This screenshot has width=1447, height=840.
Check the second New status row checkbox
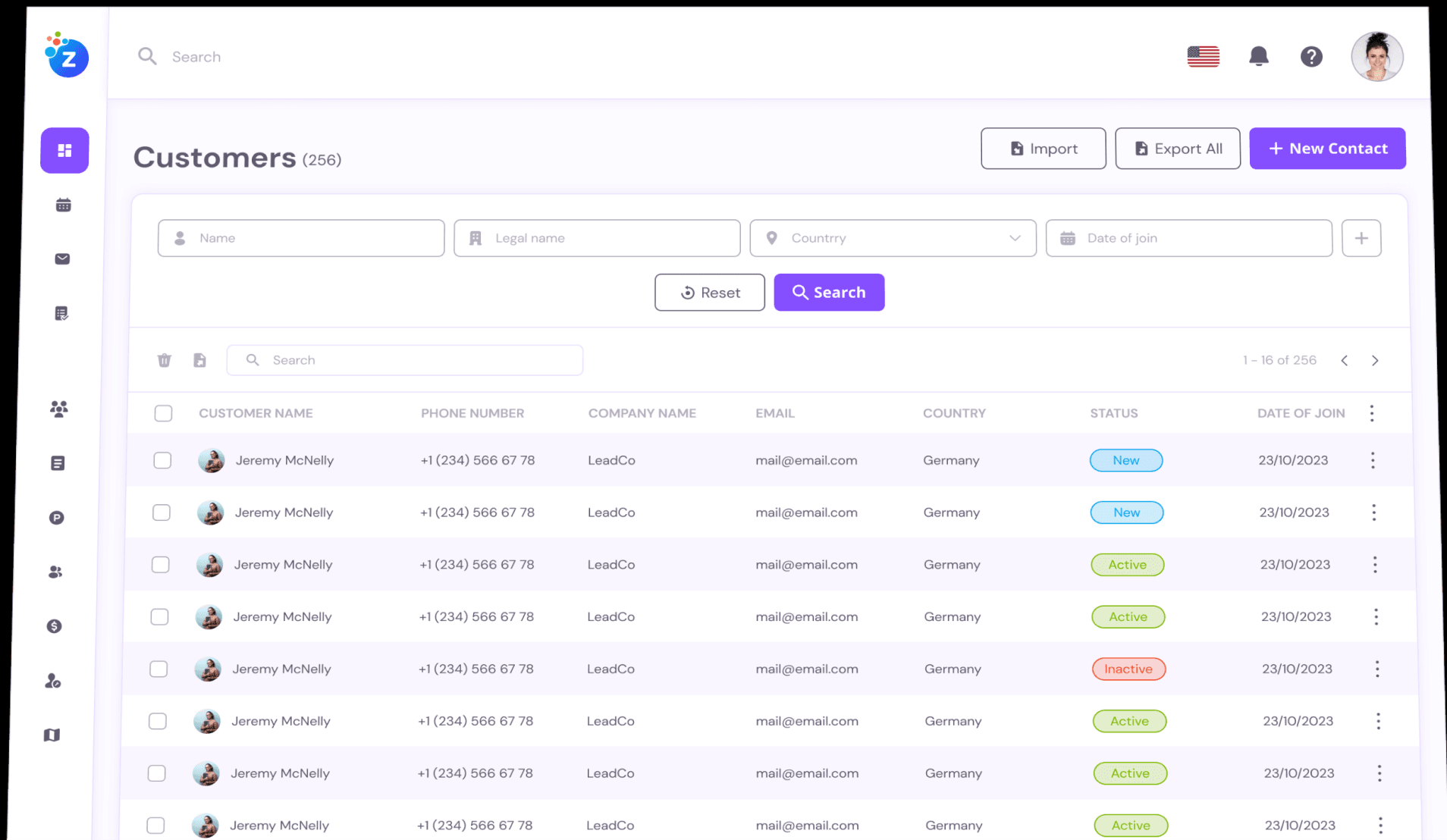(x=162, y=512)
